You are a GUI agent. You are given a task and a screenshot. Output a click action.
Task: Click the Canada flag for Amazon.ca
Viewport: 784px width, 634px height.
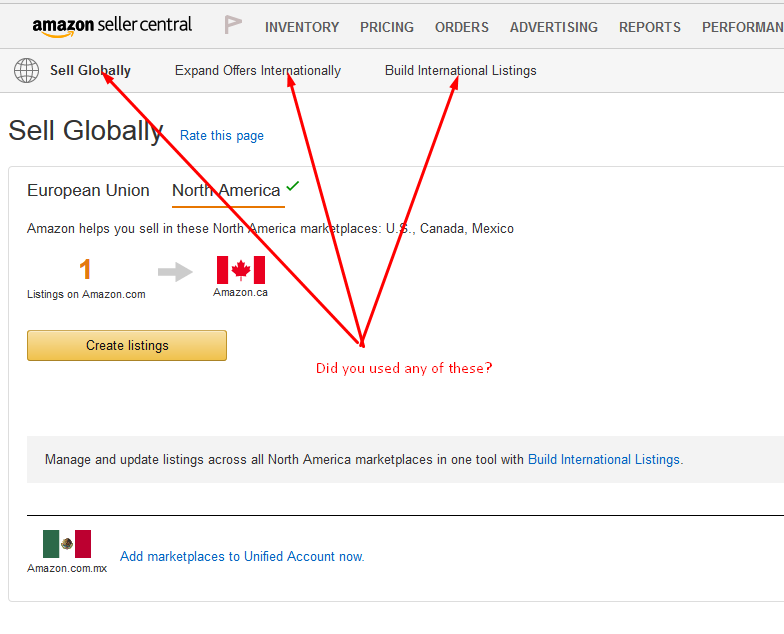coord(240,270)
